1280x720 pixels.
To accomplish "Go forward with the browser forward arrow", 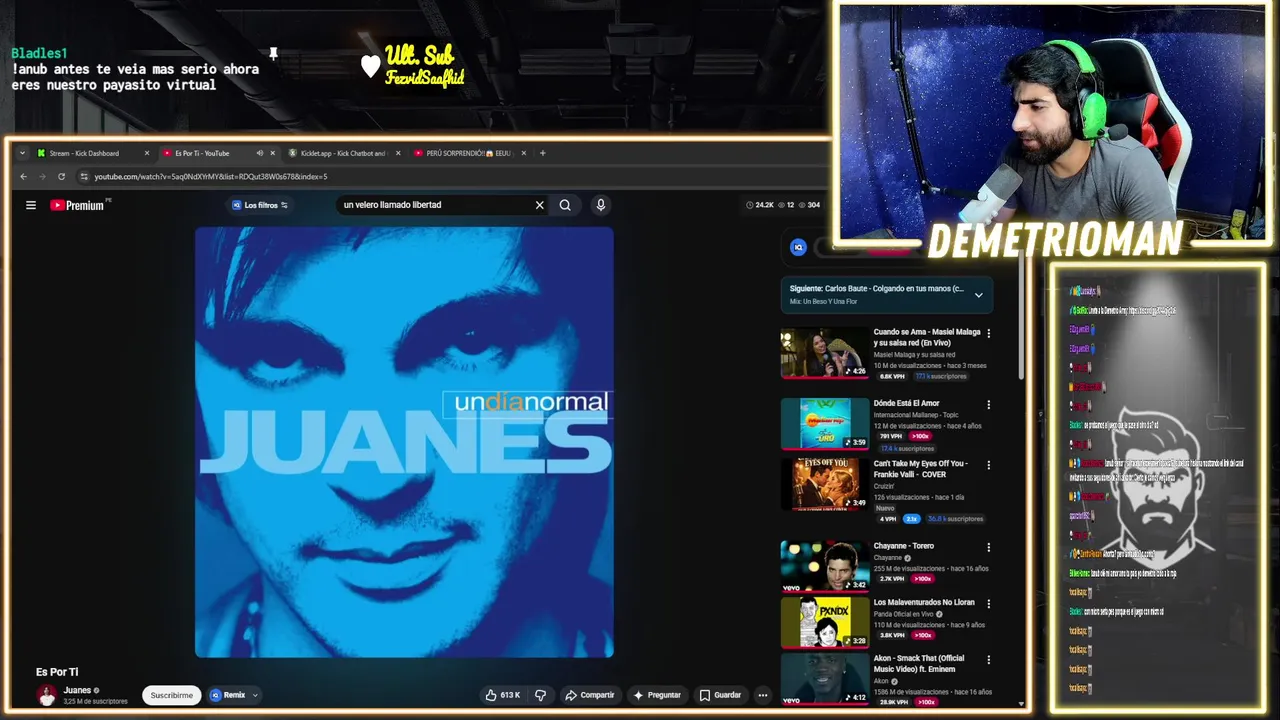I will click(42, 177).
